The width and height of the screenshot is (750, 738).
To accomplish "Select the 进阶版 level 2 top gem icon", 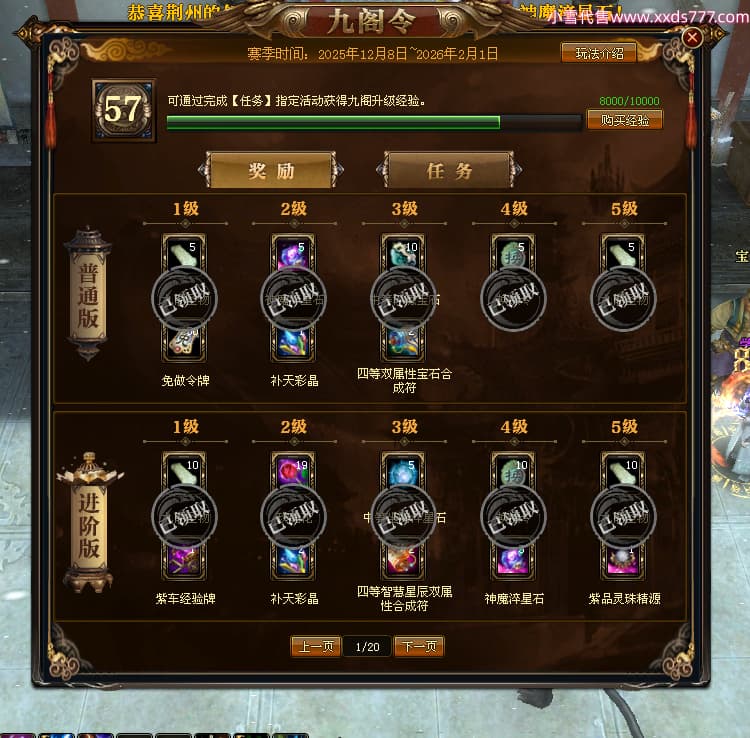I will [293, 470].
